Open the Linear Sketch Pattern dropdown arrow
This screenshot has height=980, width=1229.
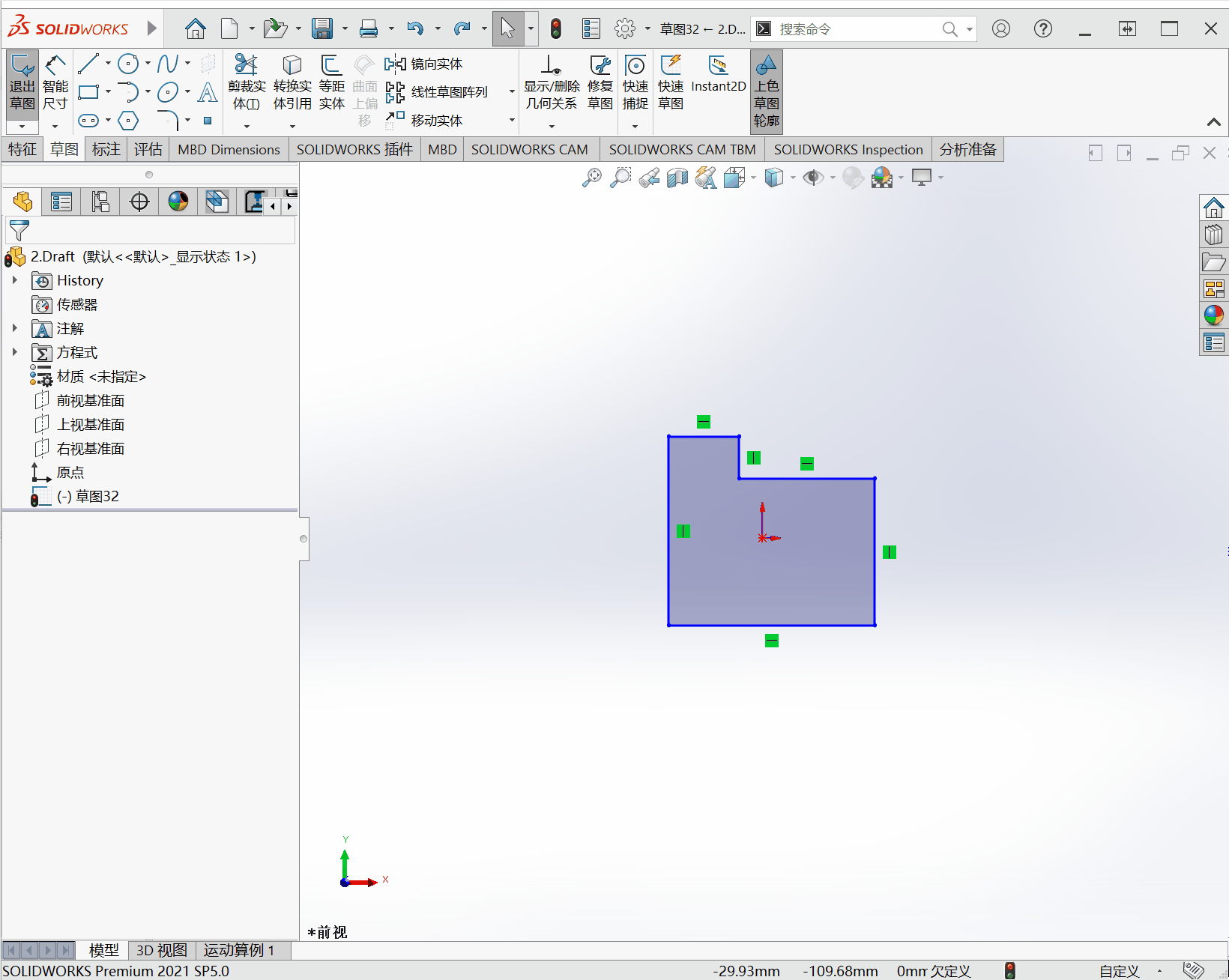(512, 92)
